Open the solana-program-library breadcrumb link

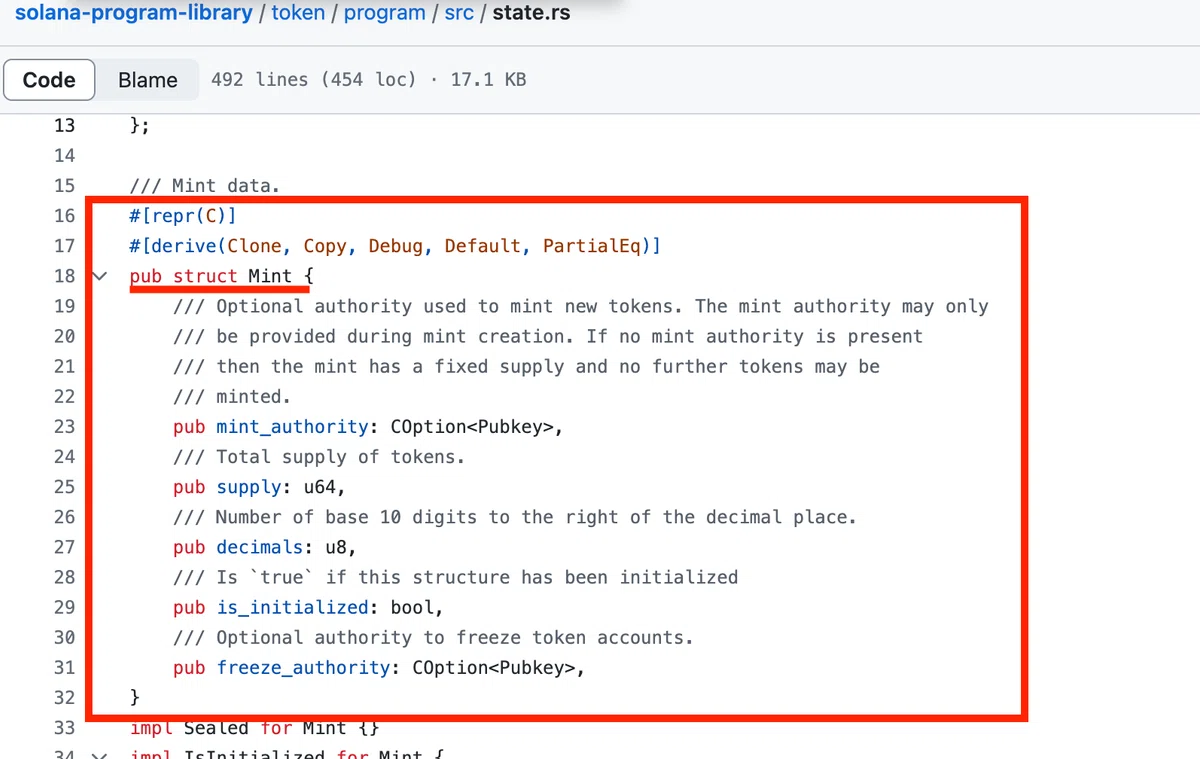point(133,13)
